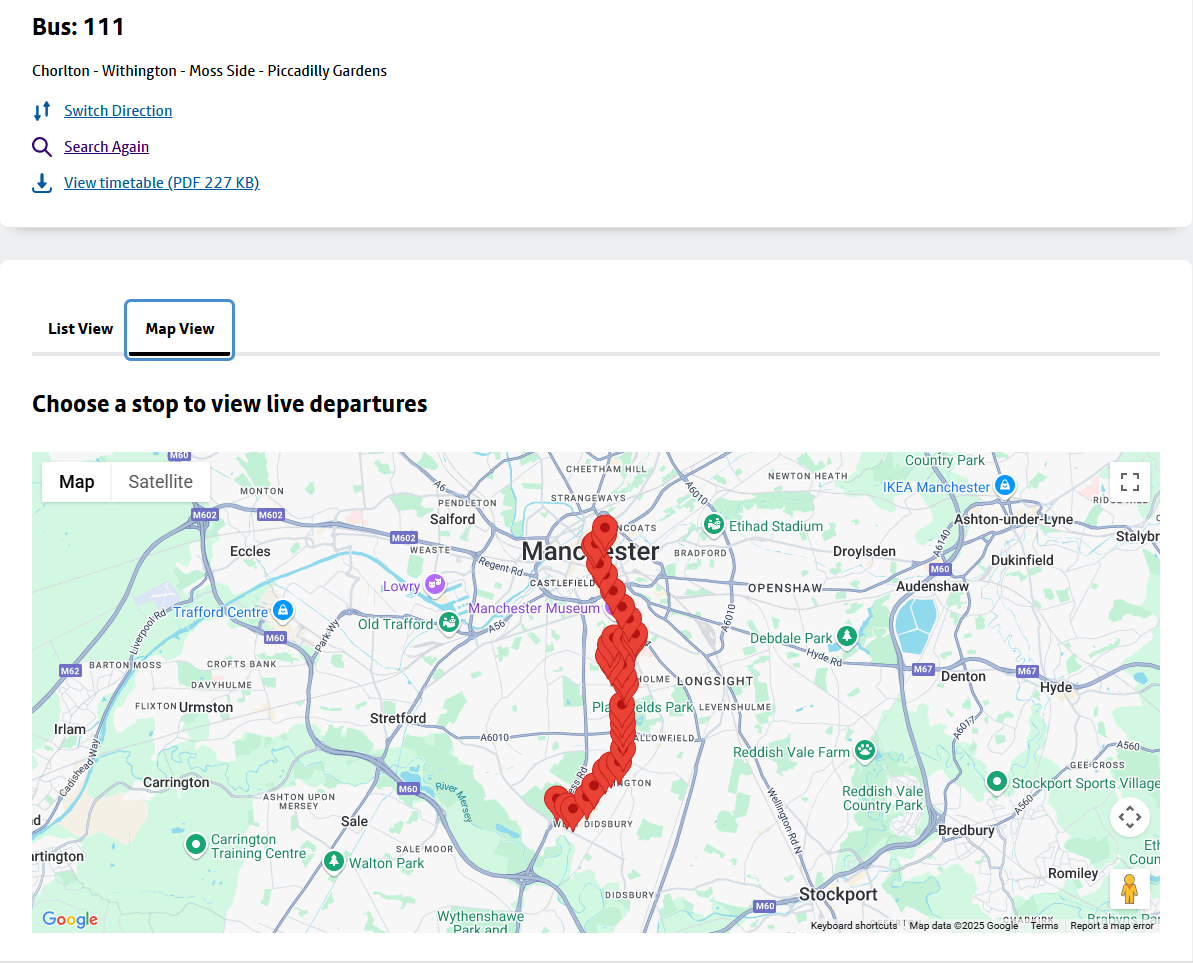Click the timetable download icon
Image resolution: width=1193 pixels, height=963 pixels.
click(42, 183)
